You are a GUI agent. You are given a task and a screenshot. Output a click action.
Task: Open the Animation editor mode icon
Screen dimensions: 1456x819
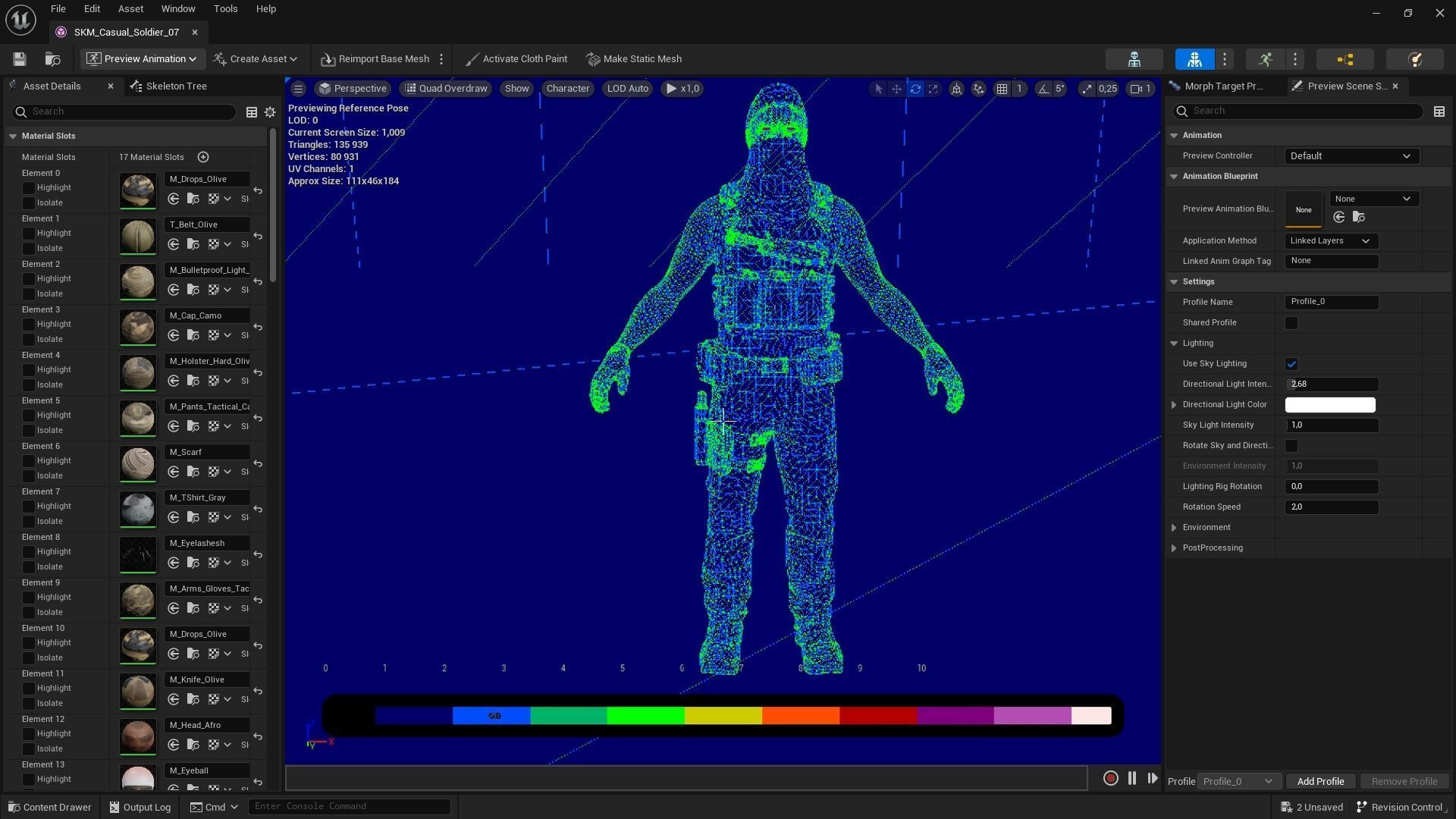[1265, 59]
